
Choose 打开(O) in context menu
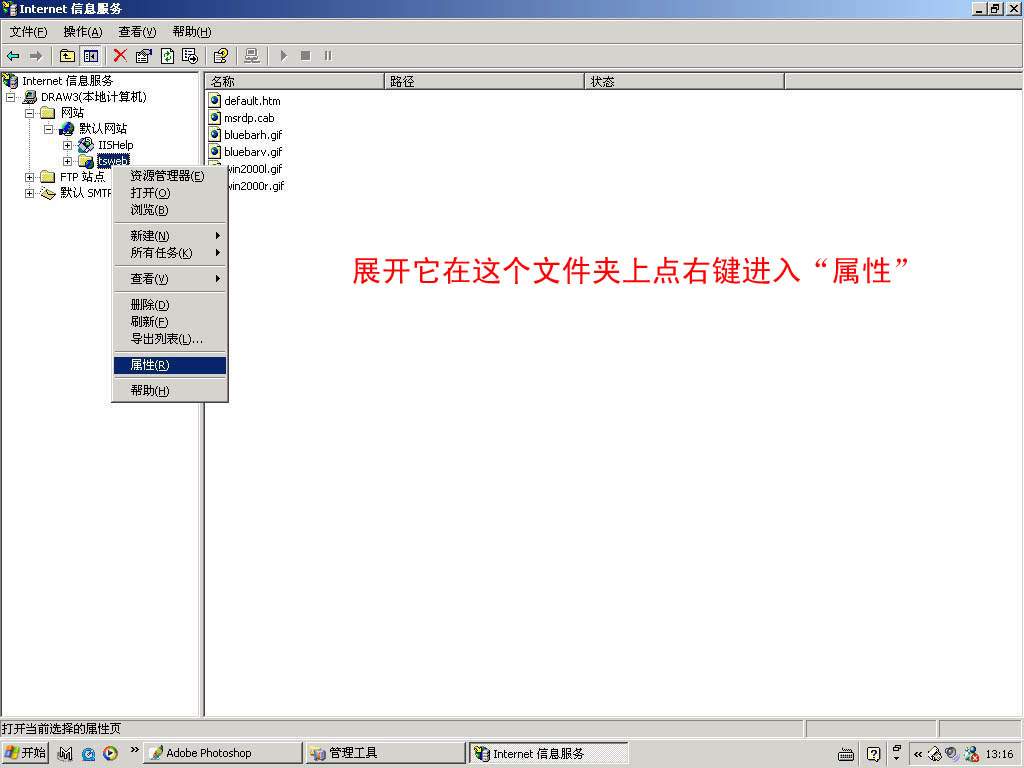pos(170,193)
